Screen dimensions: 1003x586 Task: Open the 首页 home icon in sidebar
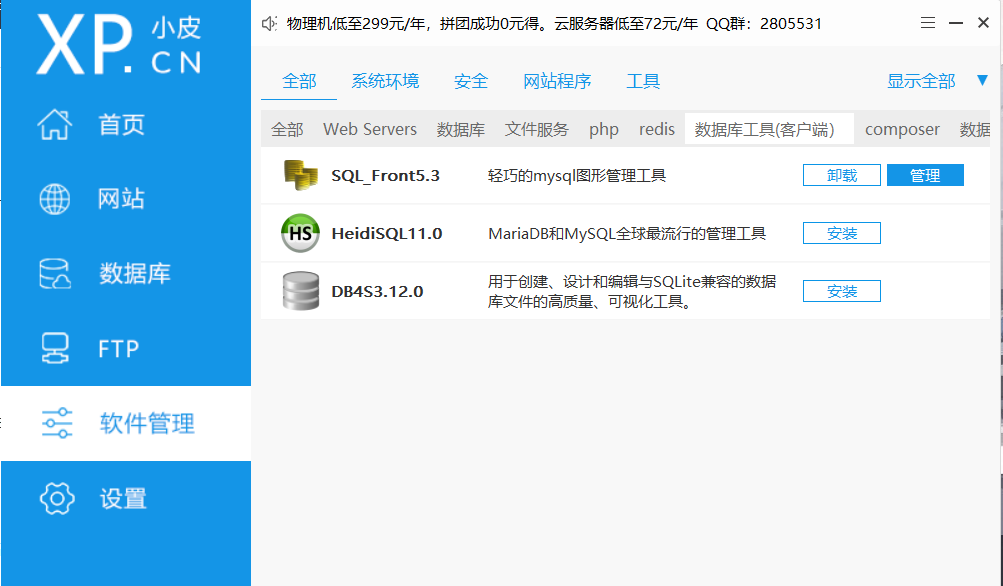(x=55, y=124)
